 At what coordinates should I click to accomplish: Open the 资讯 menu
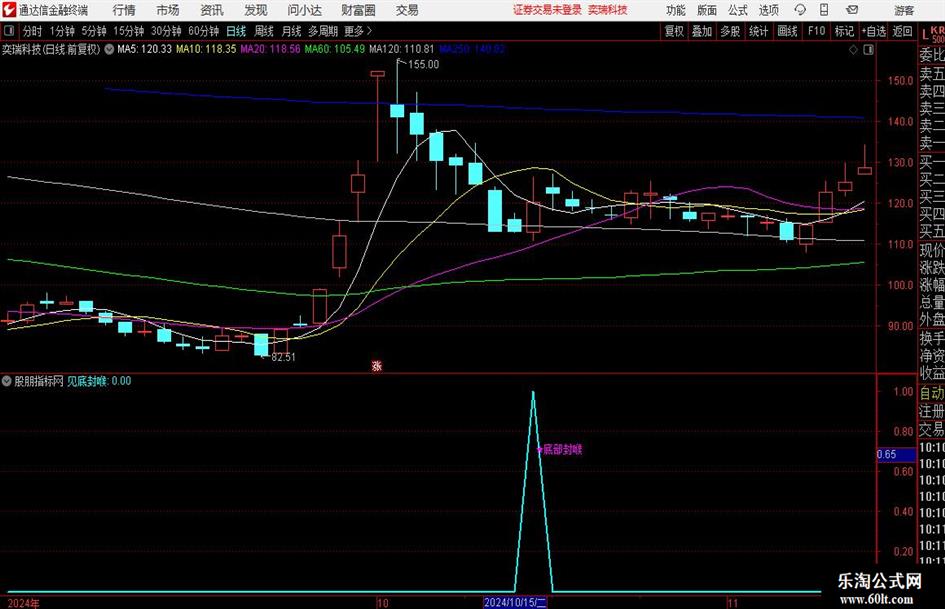click(212, 10)
